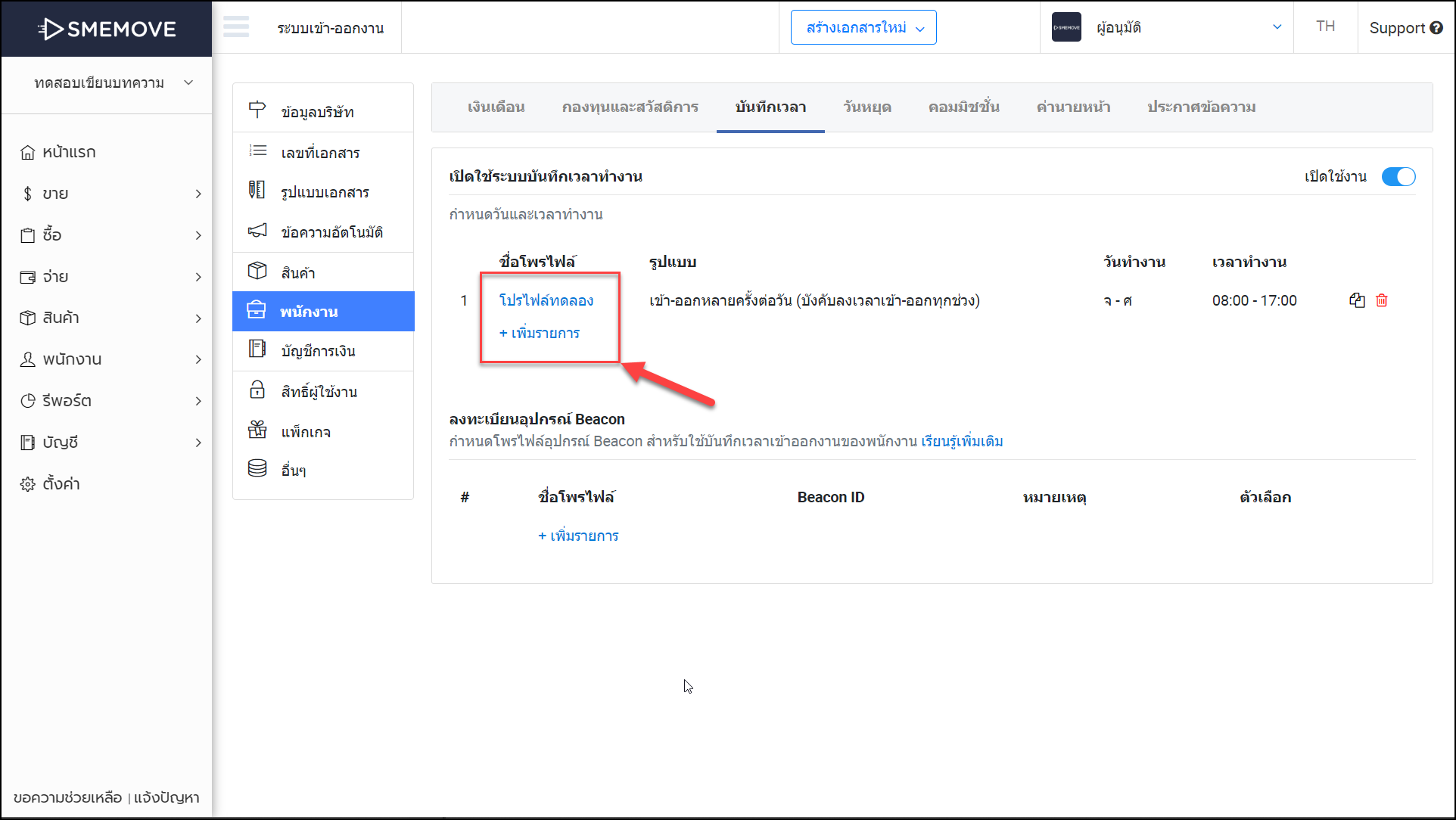The width and height of the screenshot is (1456, 820).
Task: Toggle the เปิดใช้งาน time recording switch
Action: click(1398, 176)
